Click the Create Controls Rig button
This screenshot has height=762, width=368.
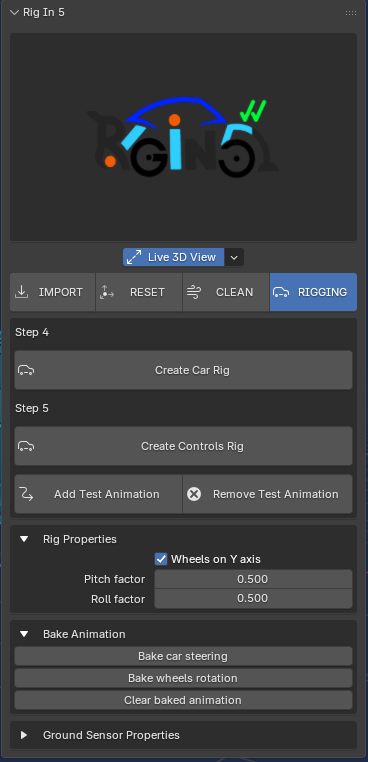coord(183,446)
